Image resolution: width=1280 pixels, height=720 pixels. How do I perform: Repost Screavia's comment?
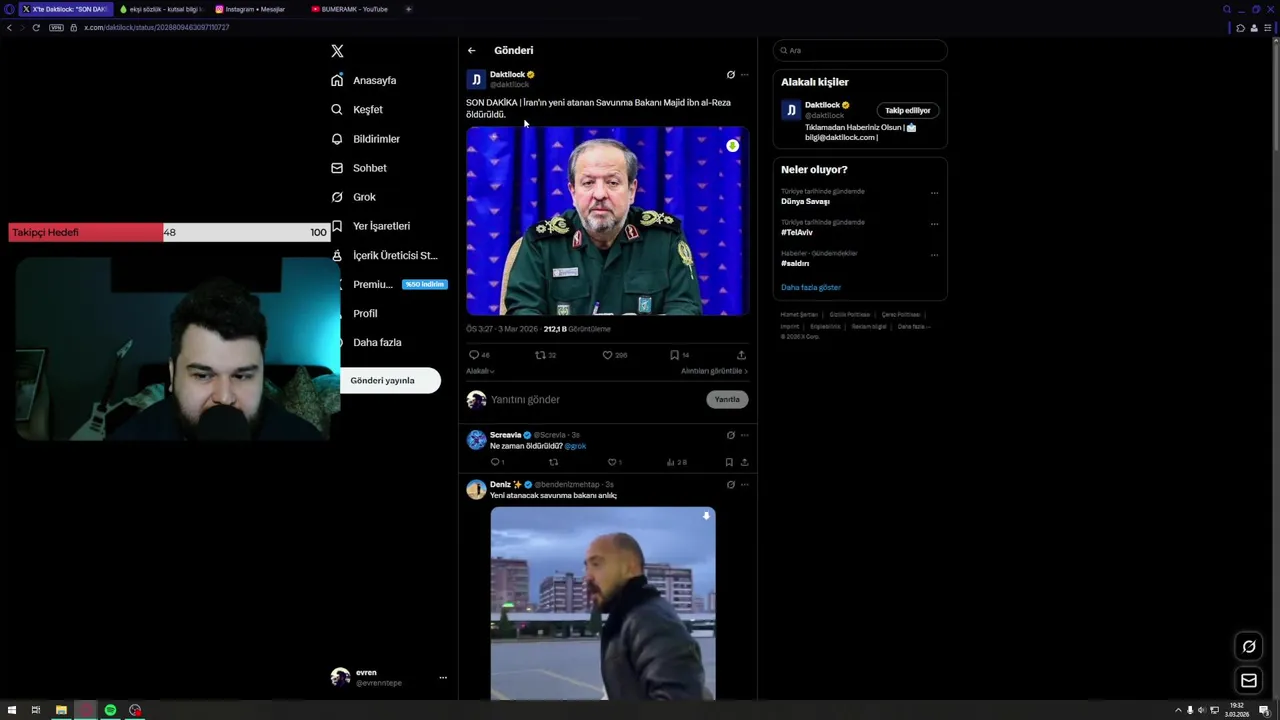[554, 462]
